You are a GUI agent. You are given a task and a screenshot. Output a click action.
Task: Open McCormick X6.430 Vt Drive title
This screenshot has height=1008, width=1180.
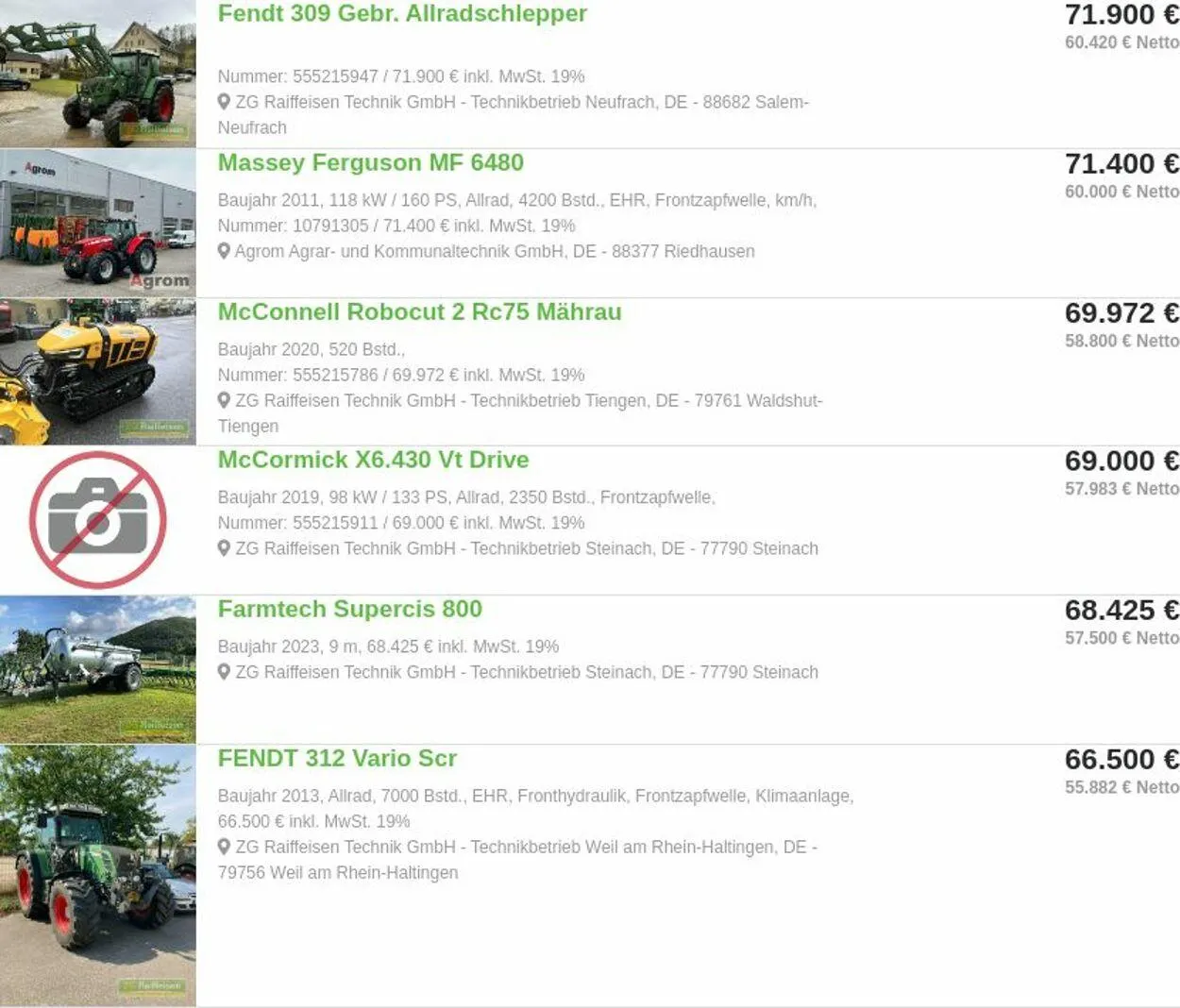(374, 460)
